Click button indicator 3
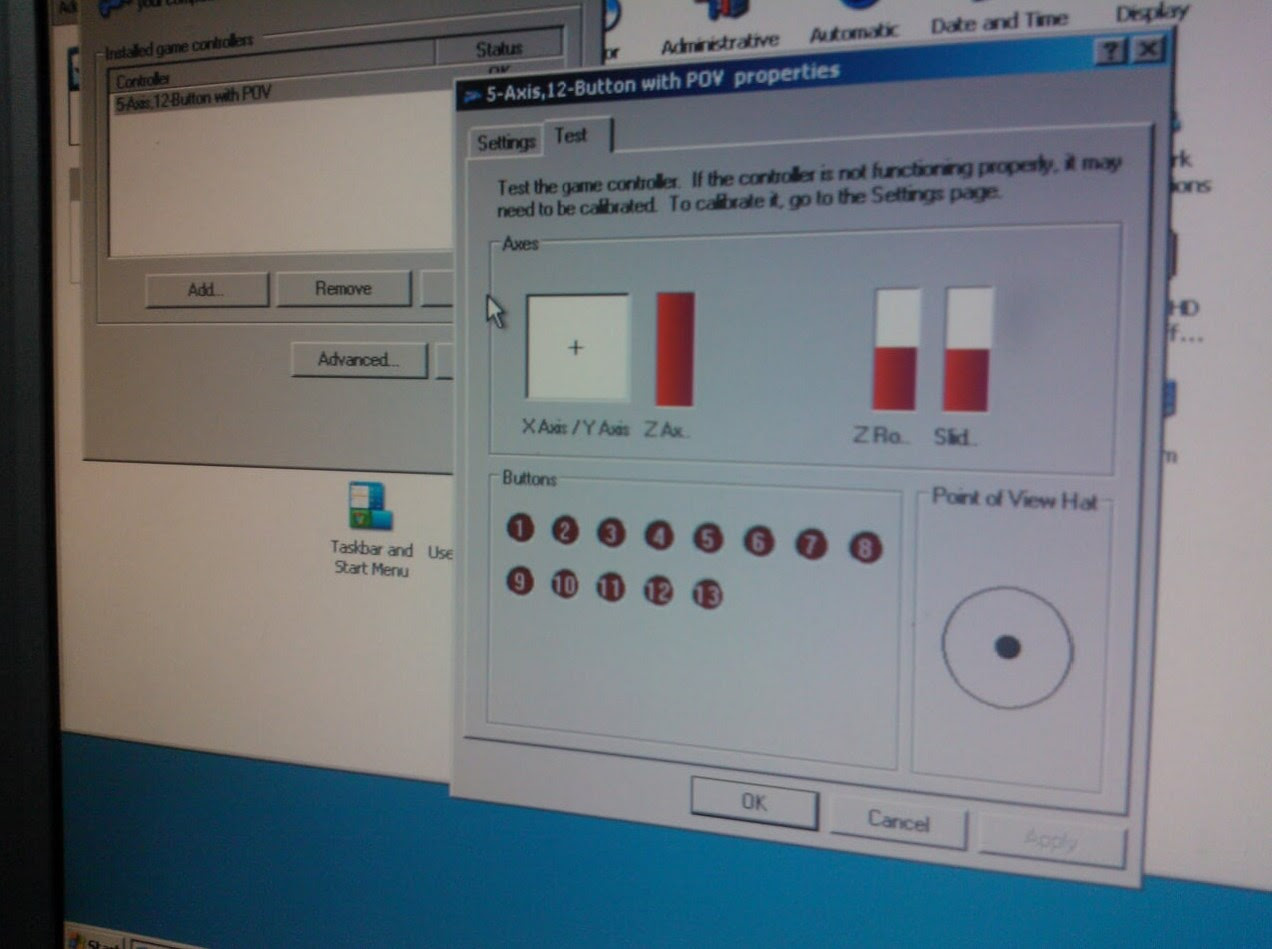Image resolution: width=1272 pixels, height=949 pixels. click(x=611, y=534)
